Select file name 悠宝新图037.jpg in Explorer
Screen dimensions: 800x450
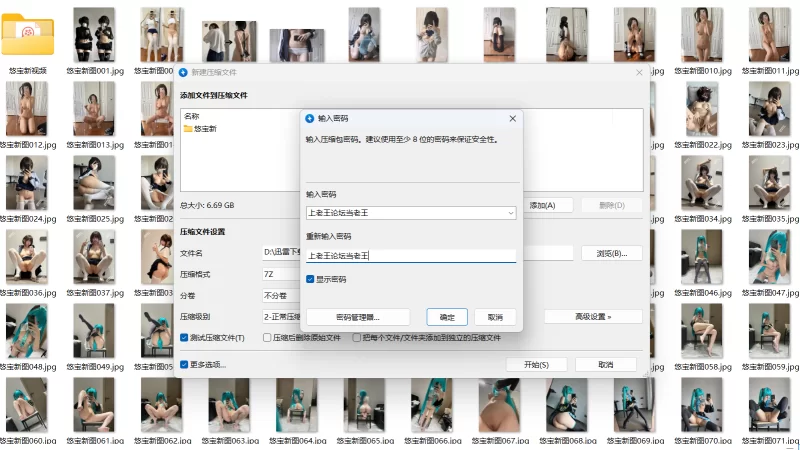[x=95, y=293]
